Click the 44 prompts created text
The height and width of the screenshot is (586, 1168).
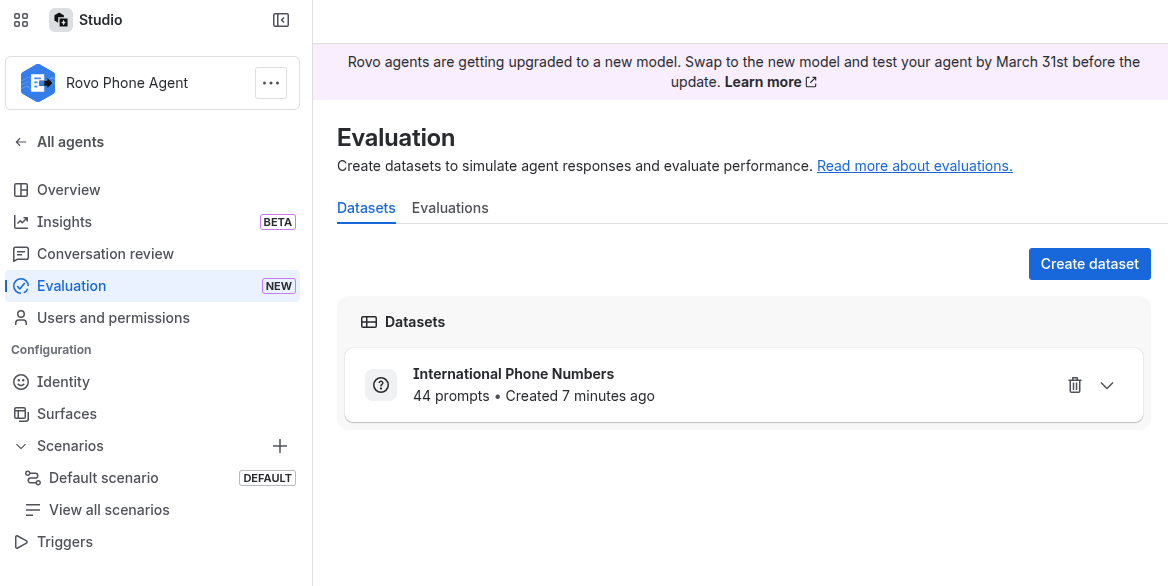pyautogui.click(x=533, y=396)
